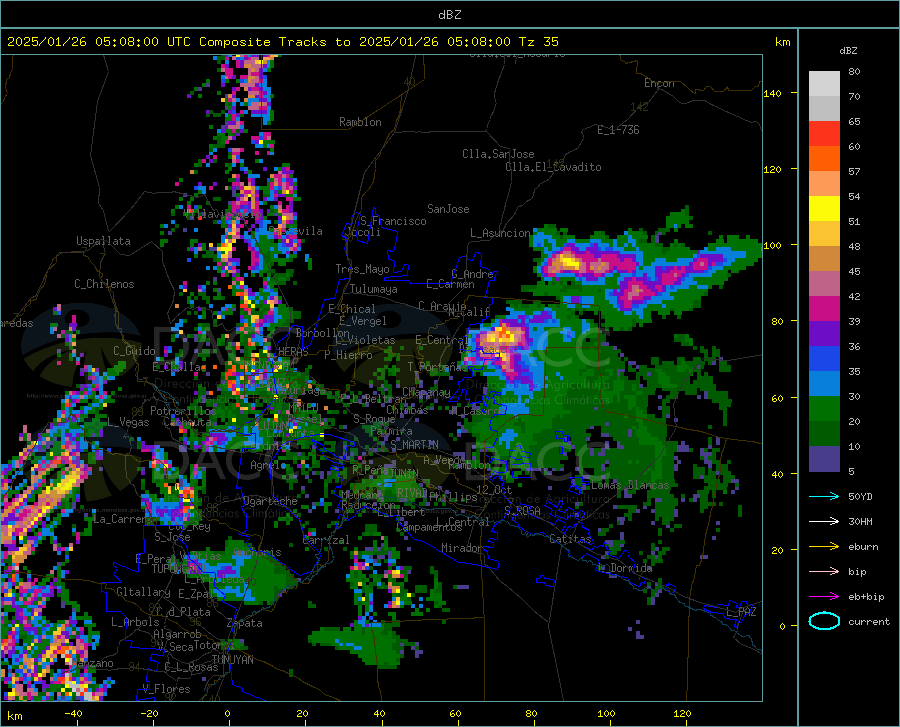
Task: Click the Zapata map label
Action: (x=245, y=623)
